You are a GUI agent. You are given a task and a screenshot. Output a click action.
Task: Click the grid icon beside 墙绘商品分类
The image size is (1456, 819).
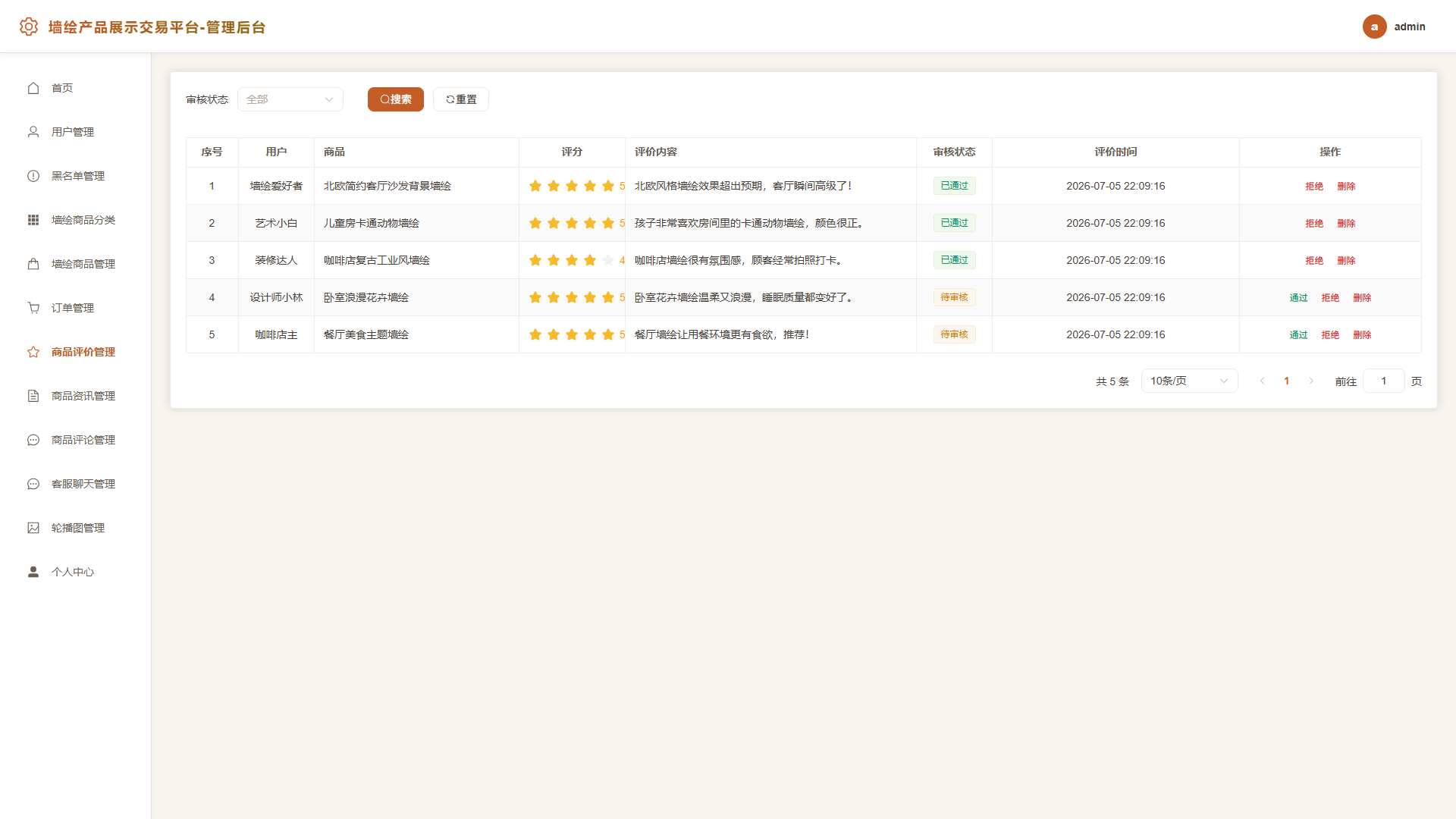click(x=33, y=220)
